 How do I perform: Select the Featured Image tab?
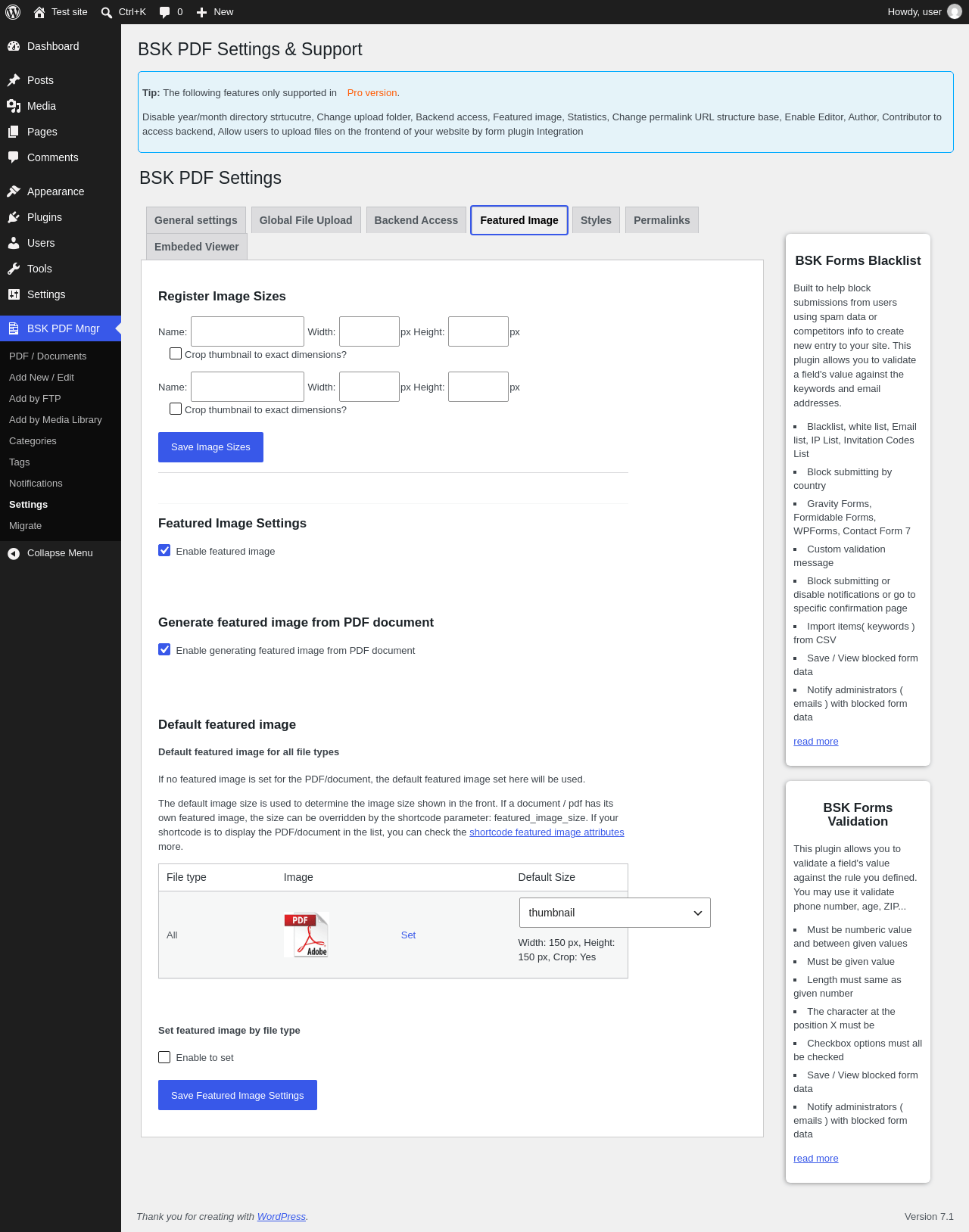pyautogui.click(x=519, y=220)
